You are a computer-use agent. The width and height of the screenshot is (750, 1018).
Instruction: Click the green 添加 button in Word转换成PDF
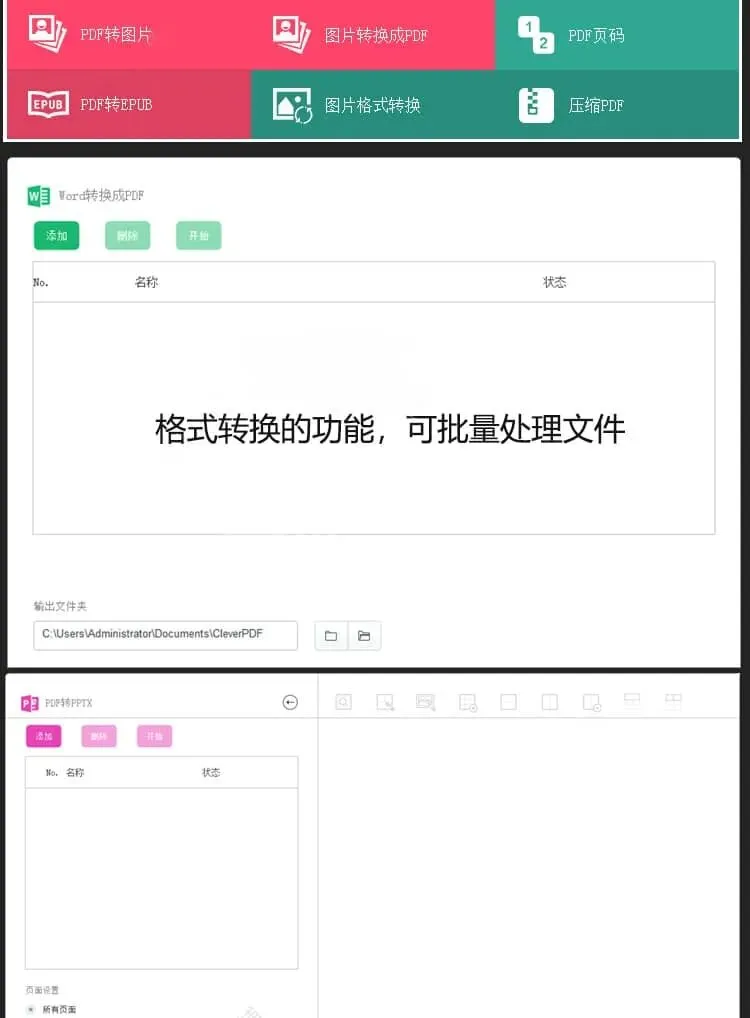coord(56,235)
